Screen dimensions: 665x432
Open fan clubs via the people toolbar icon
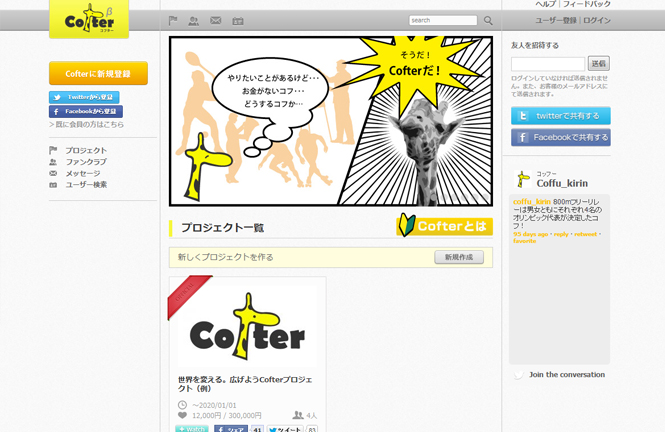193,20
